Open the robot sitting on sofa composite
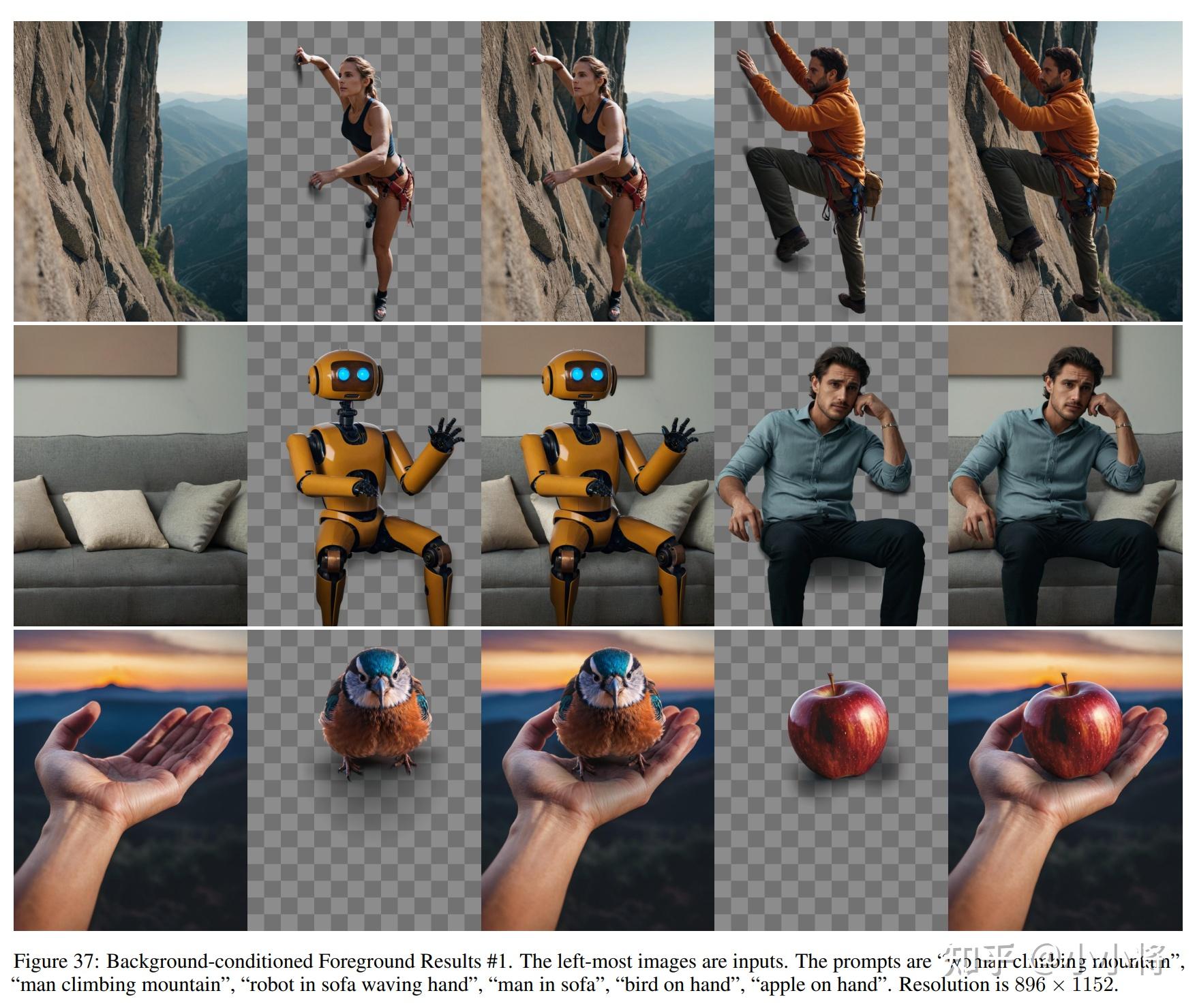Screen dimensions: 1197x1008 pos(597,476)
